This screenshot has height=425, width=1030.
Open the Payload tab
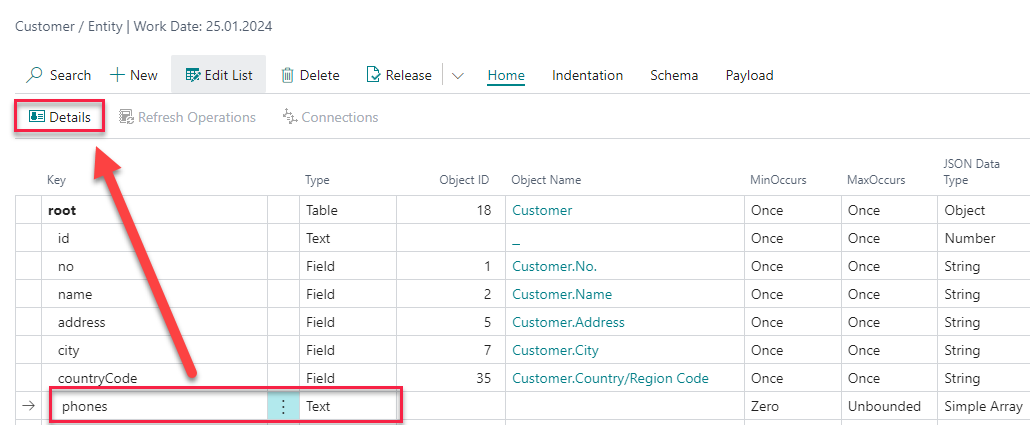coord(749,75)
